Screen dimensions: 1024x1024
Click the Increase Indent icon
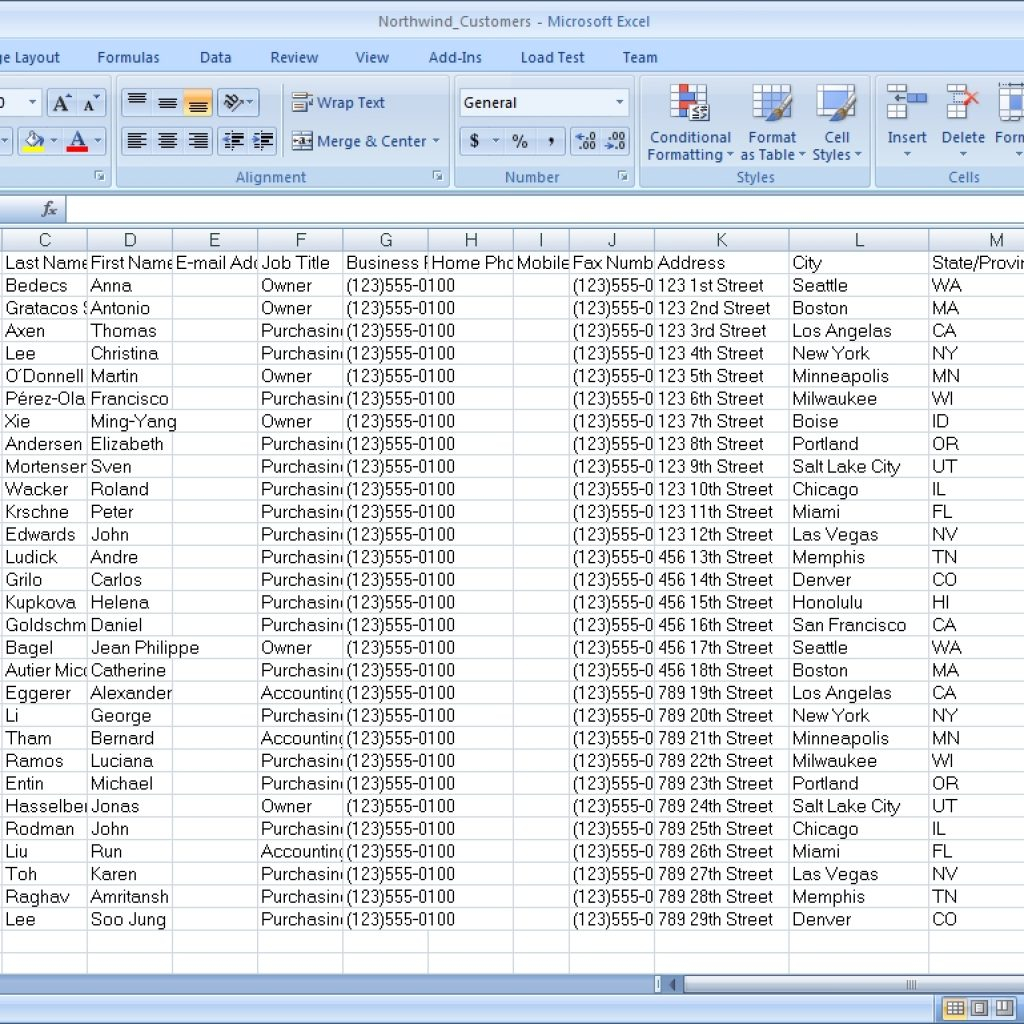(x=263, y=141)
